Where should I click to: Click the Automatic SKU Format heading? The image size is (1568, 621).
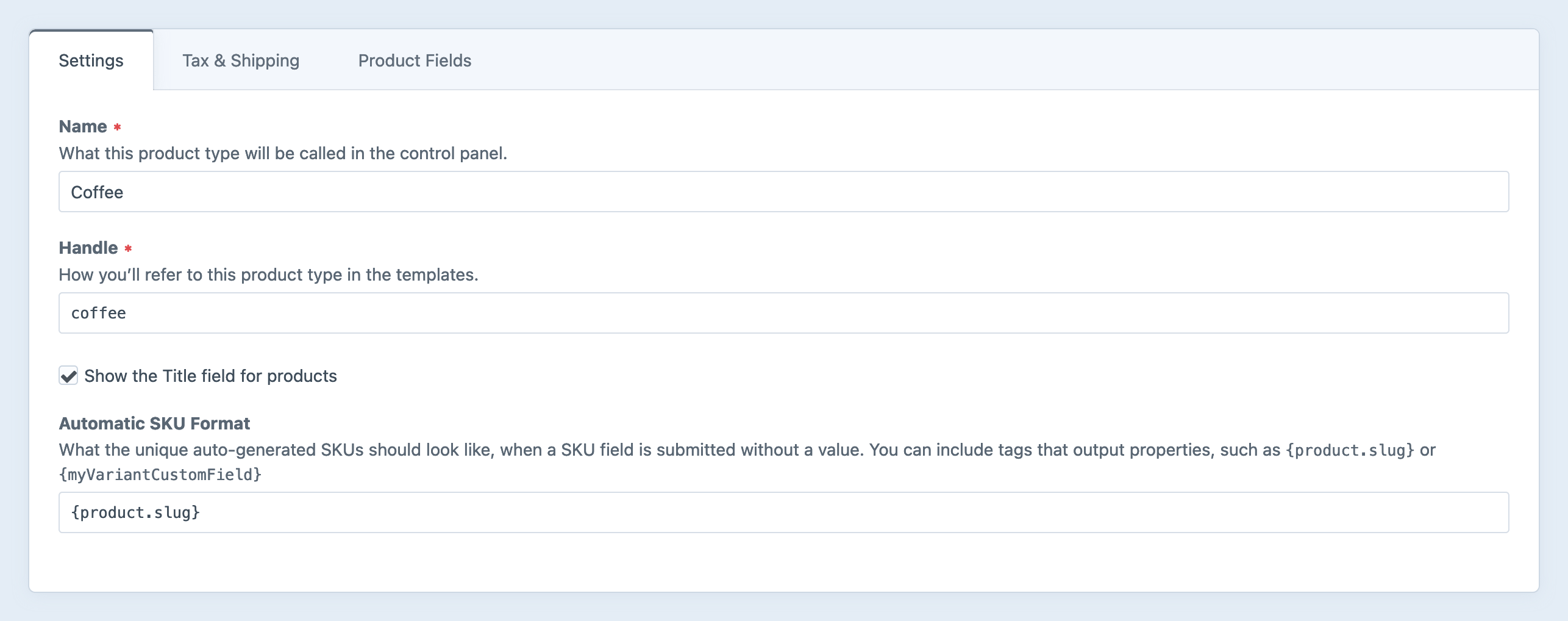pos(154,423)
